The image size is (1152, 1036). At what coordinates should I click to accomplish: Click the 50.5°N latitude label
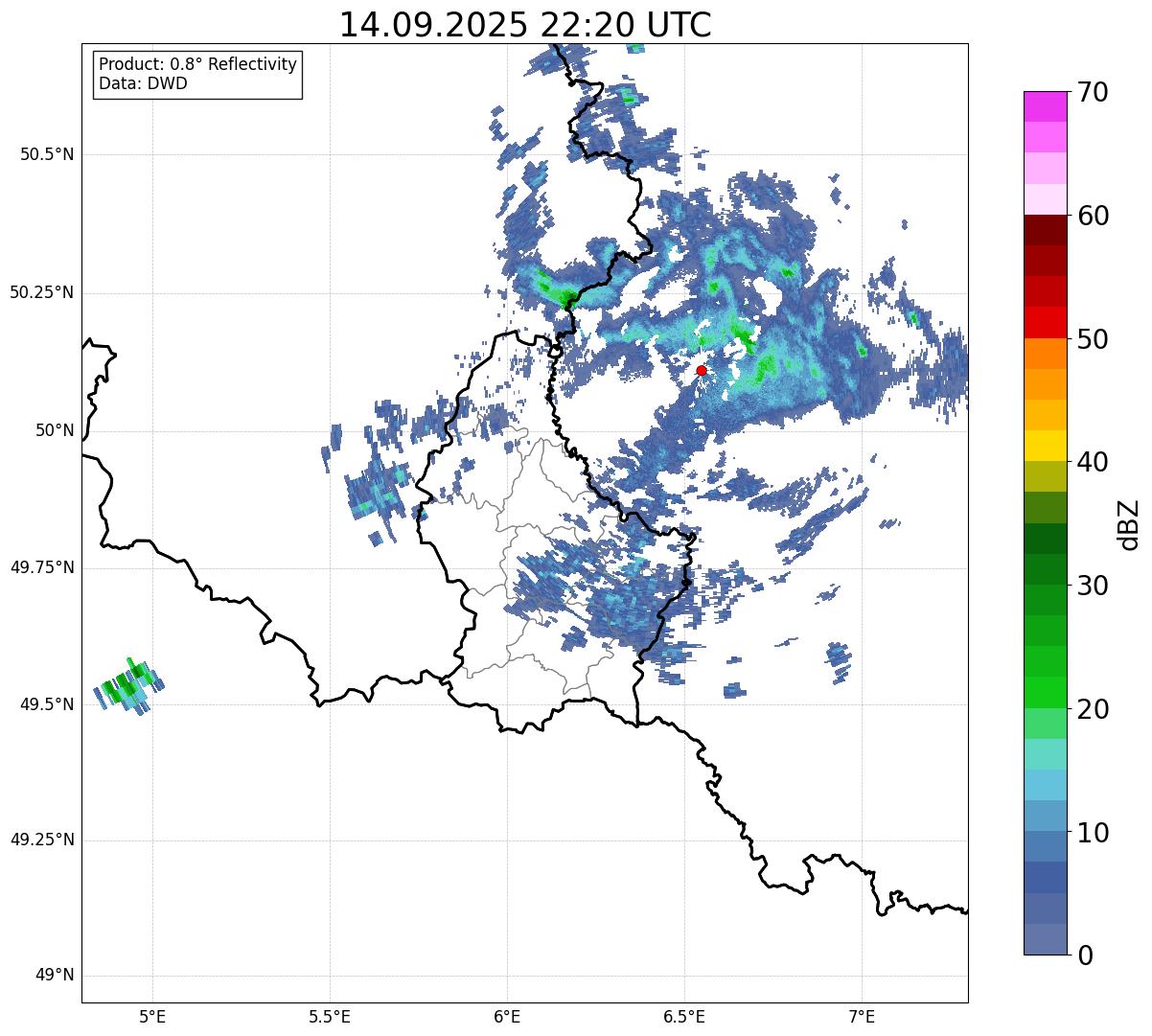[x=47, y=154]
